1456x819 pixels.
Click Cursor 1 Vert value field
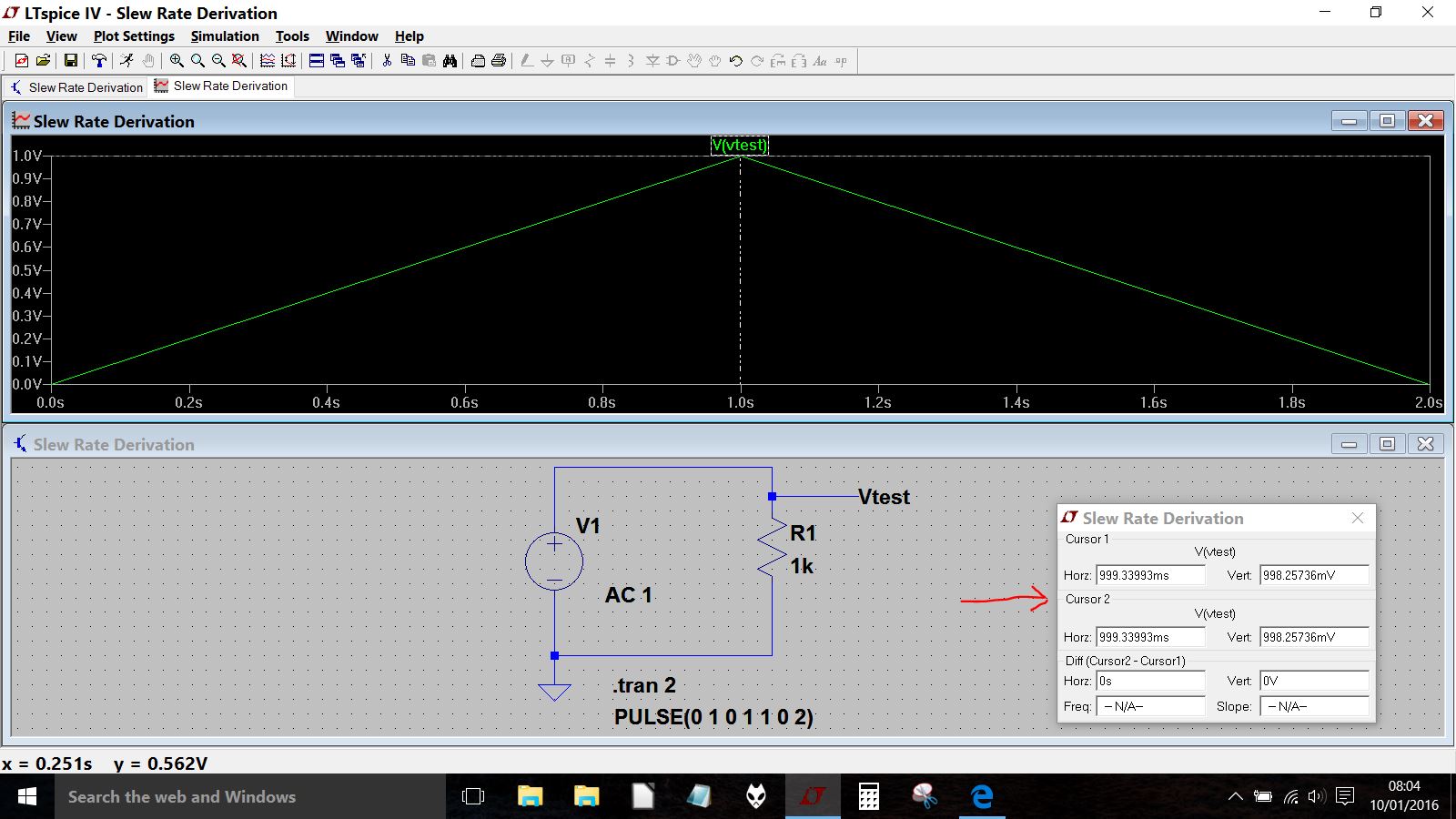(1314, 575)
